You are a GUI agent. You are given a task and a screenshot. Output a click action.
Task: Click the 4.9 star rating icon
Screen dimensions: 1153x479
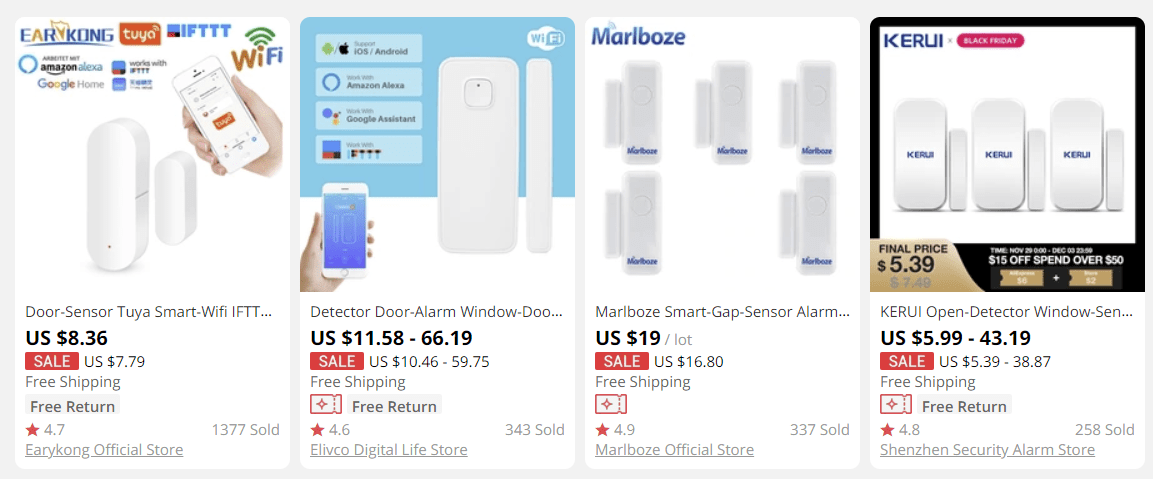click(602, 430)
